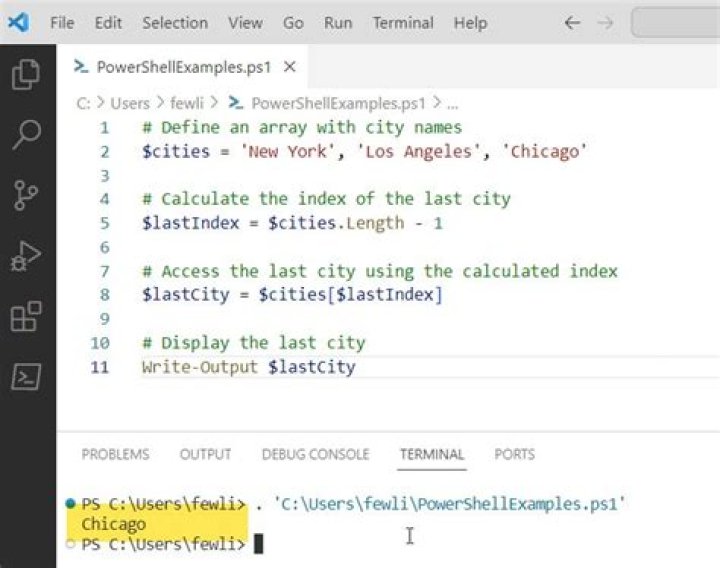The width and height of the screenshot is (720, 568).
Task: Click the '# Display the last city' comment
Action: 253,343
